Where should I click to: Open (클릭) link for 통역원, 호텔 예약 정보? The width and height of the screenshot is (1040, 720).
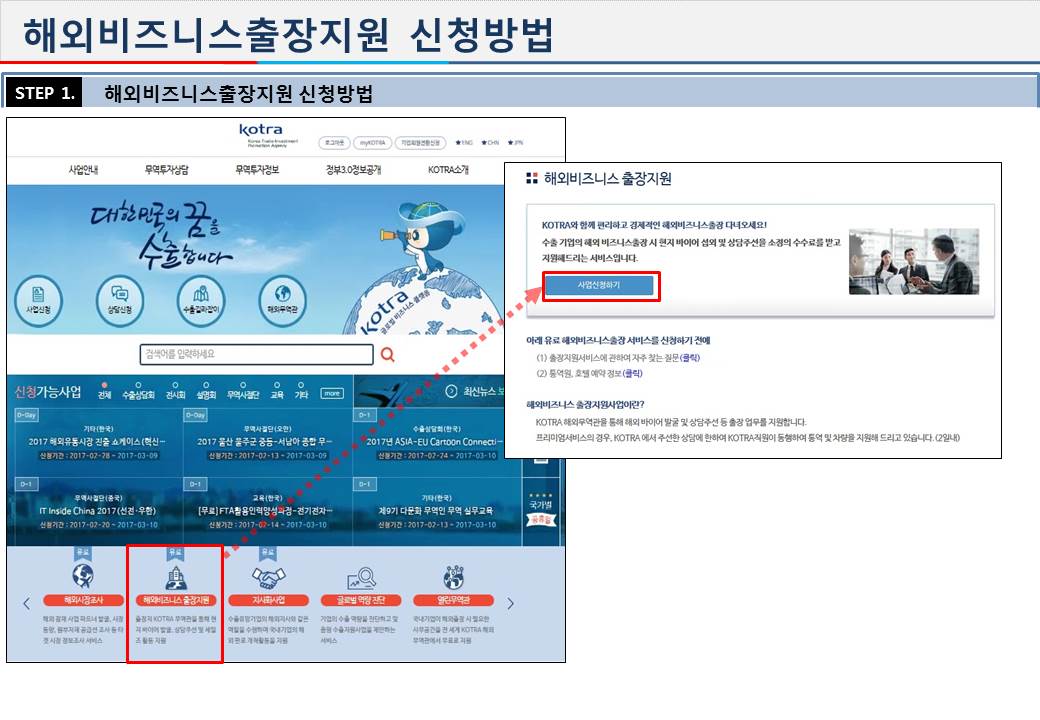(633, 373)
